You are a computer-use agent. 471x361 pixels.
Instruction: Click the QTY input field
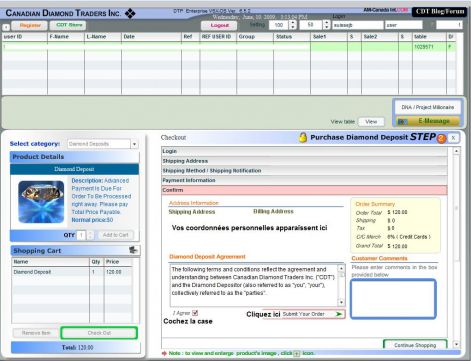81,235
